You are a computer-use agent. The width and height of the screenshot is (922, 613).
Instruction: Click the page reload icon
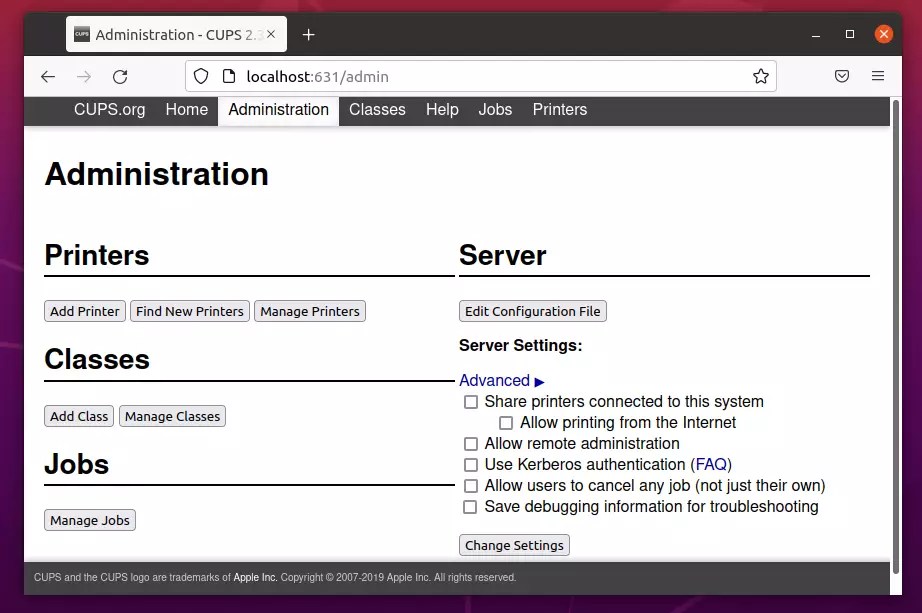coord(120,76)
